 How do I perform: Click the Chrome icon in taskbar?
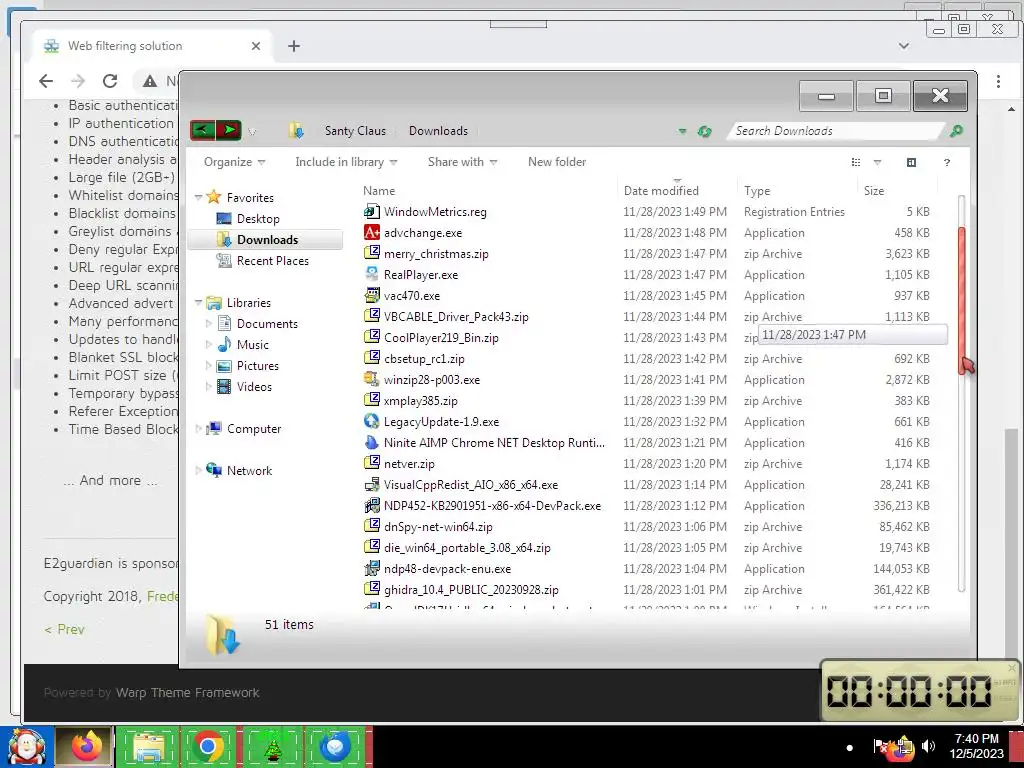click(x=208, y=746)
